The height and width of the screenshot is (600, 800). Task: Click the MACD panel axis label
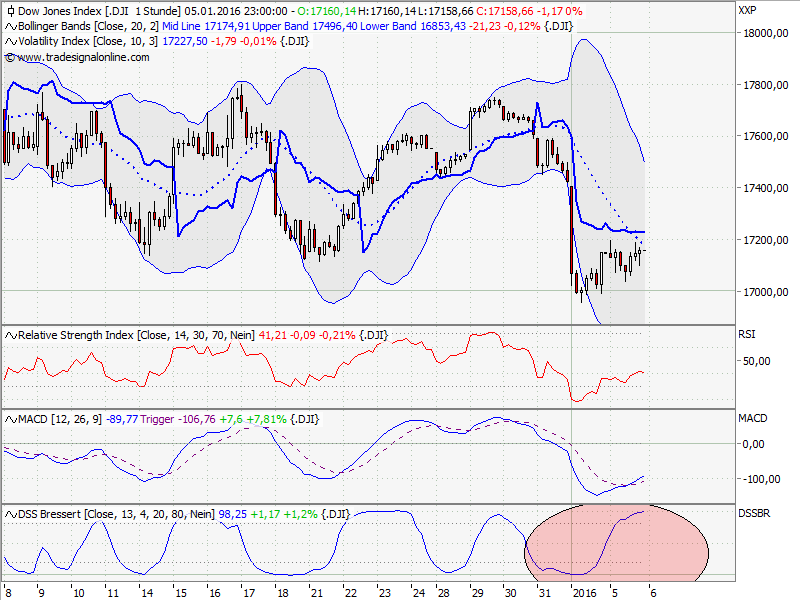point(753,418)
